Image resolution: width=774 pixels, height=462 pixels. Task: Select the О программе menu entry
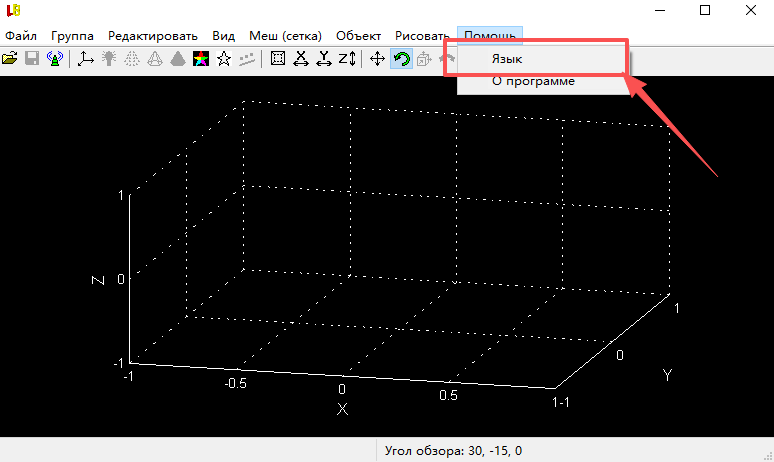533,81
